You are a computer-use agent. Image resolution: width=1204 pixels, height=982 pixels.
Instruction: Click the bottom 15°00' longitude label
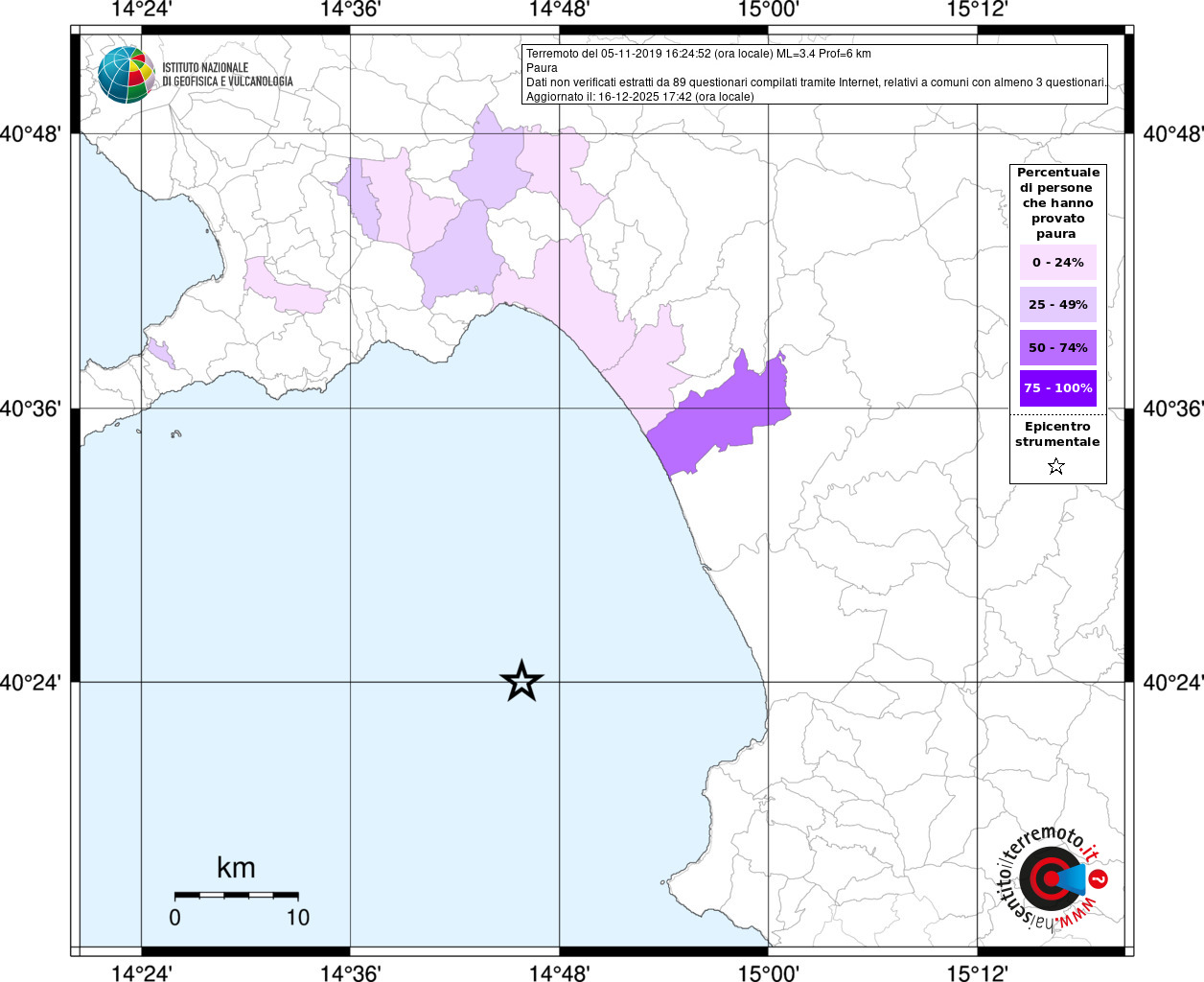(x=768, y=972)
